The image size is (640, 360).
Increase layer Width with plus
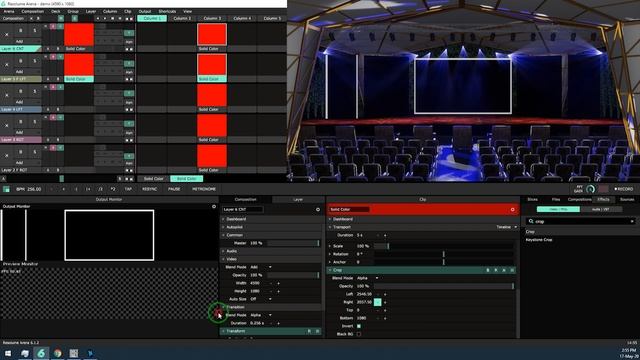[279, 283]
